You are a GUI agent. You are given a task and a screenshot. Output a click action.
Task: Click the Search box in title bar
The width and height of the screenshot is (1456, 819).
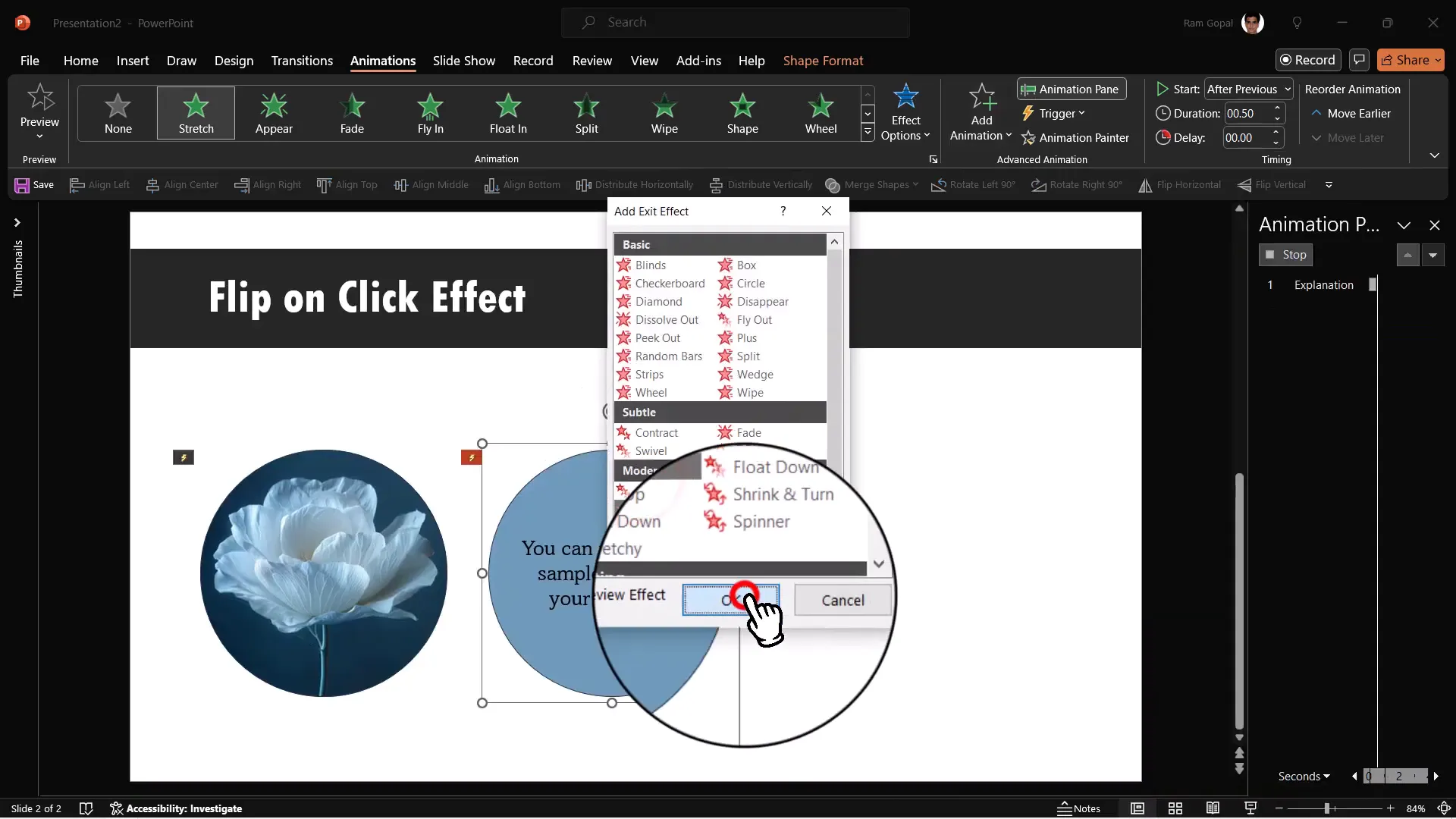click(x=735, y=23)
